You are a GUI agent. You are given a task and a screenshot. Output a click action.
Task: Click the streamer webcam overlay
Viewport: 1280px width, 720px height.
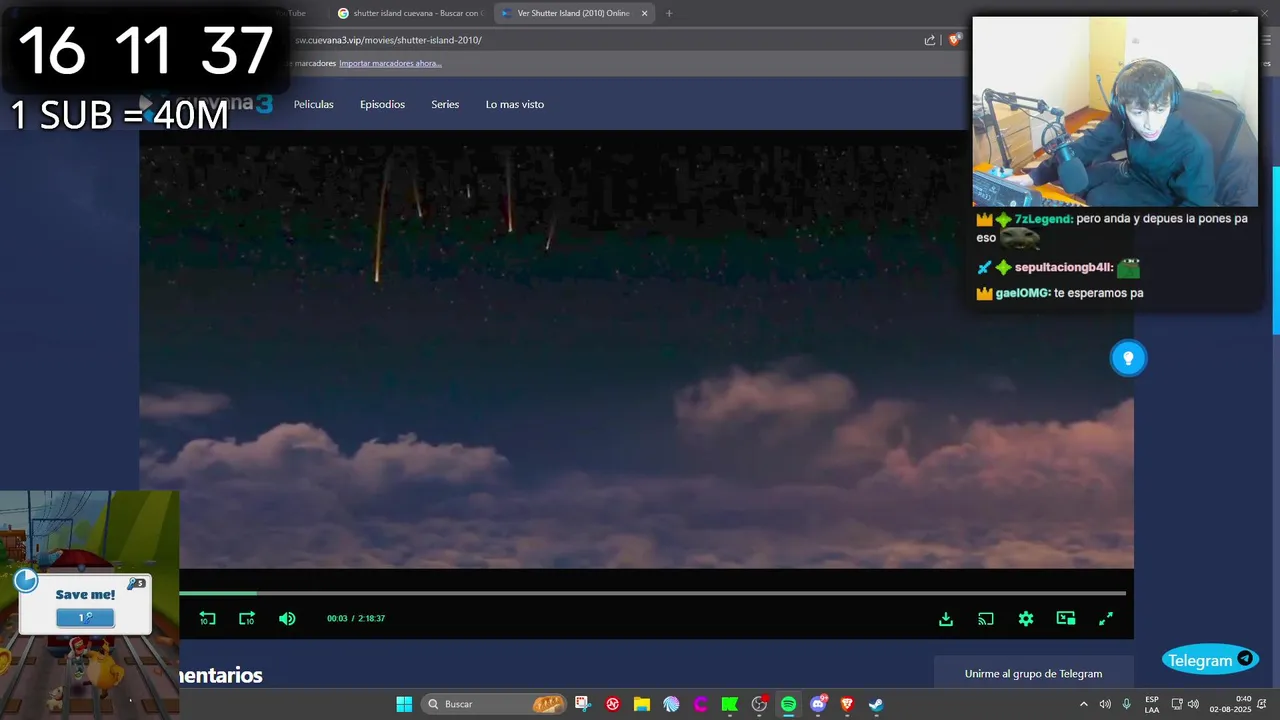[1115, 111]
